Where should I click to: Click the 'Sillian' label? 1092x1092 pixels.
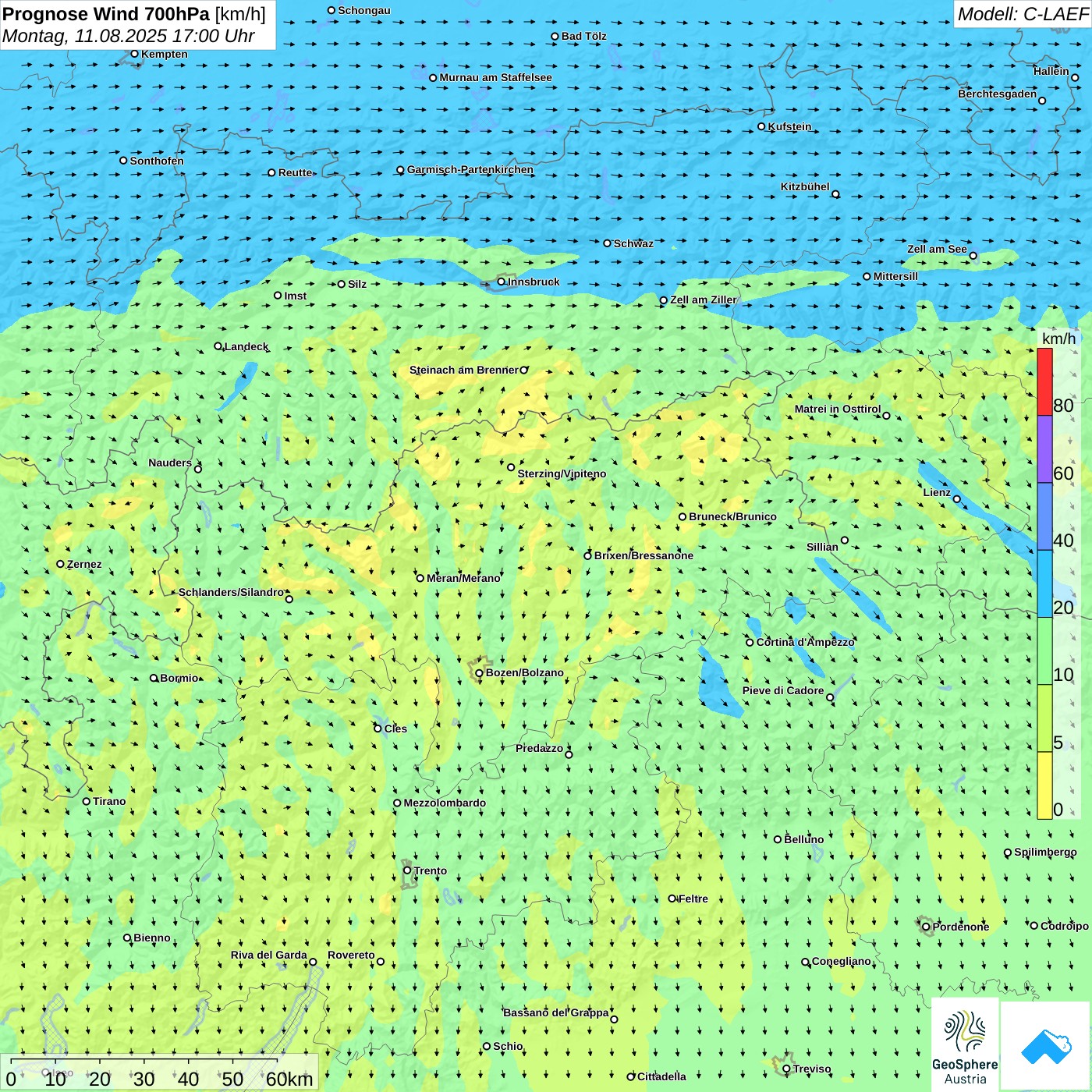coord(822,547)
